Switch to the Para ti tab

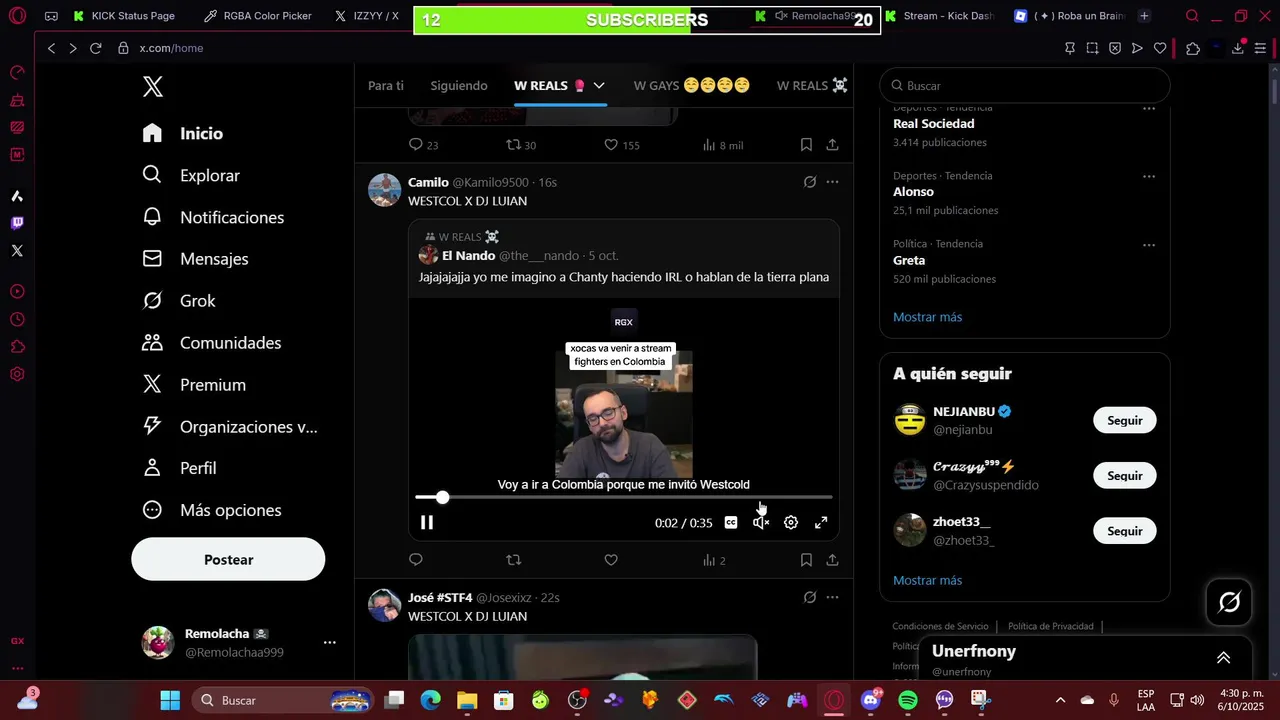(386, 86)
